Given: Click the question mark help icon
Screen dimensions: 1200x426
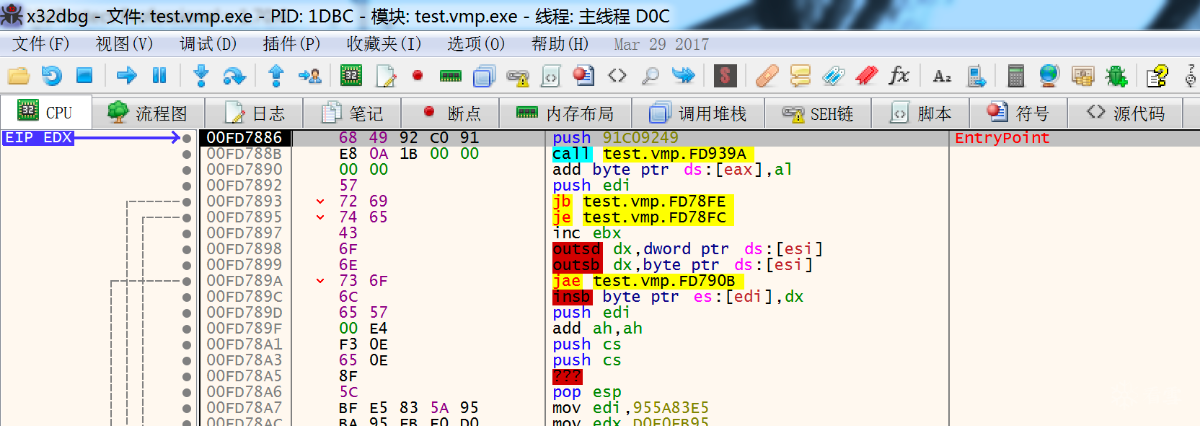Looking at the screenshot, I should point(1158,75).
